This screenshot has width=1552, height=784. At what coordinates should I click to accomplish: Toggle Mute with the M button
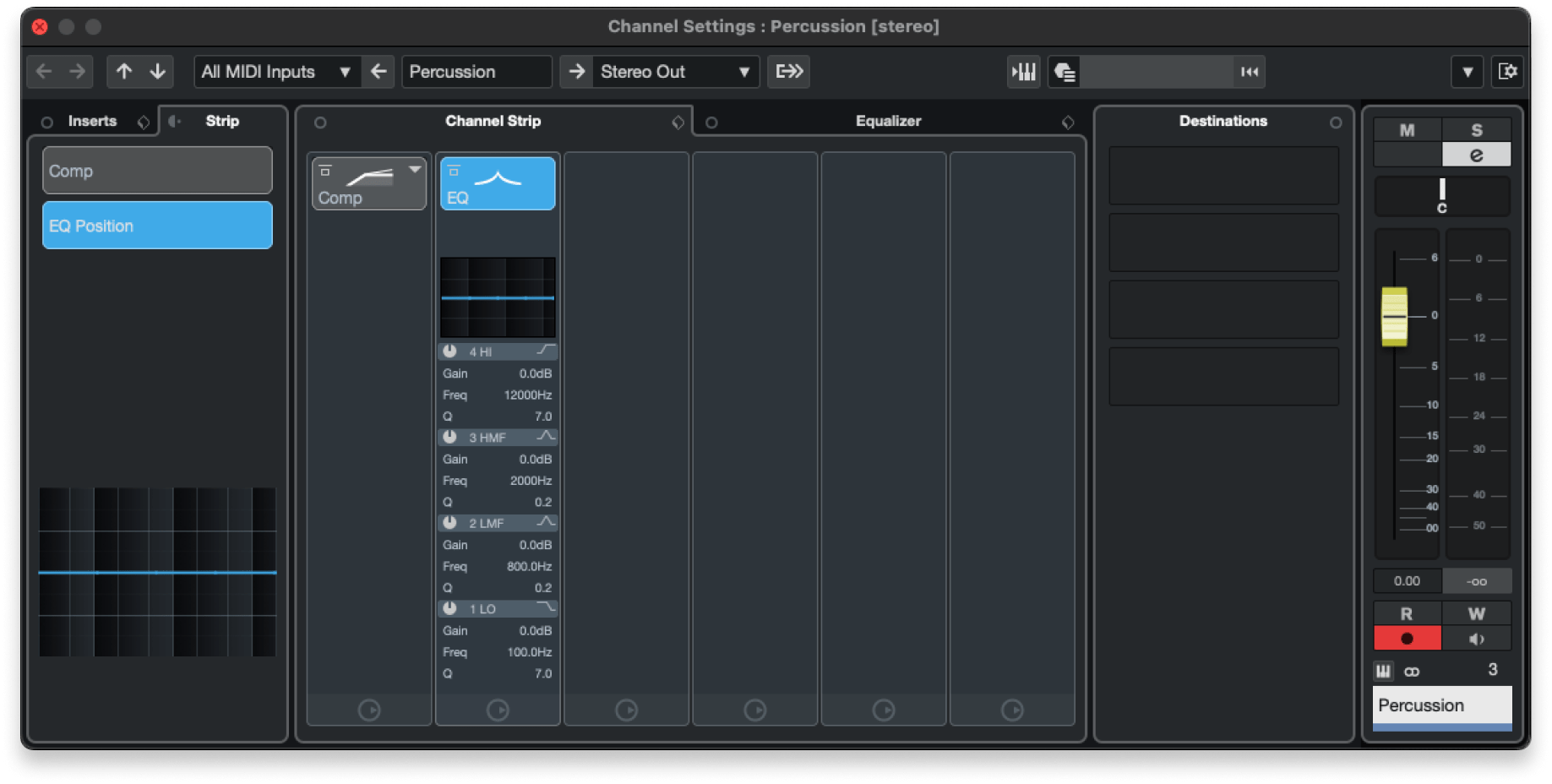[1407, 130]
